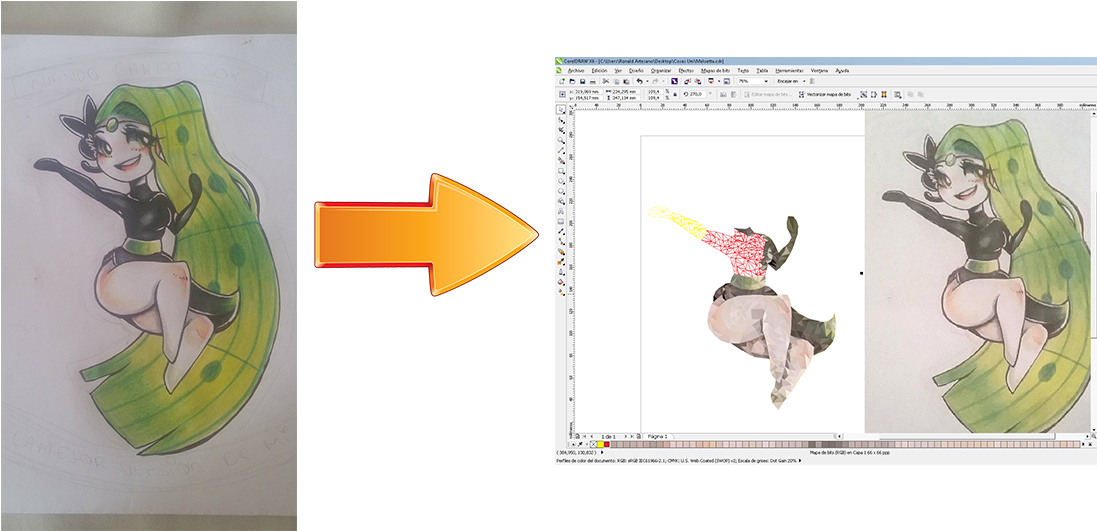Open the 'Encajar en' snap dropdown
The height and width of the screenshot is (531, 1097).
(806, 81)
